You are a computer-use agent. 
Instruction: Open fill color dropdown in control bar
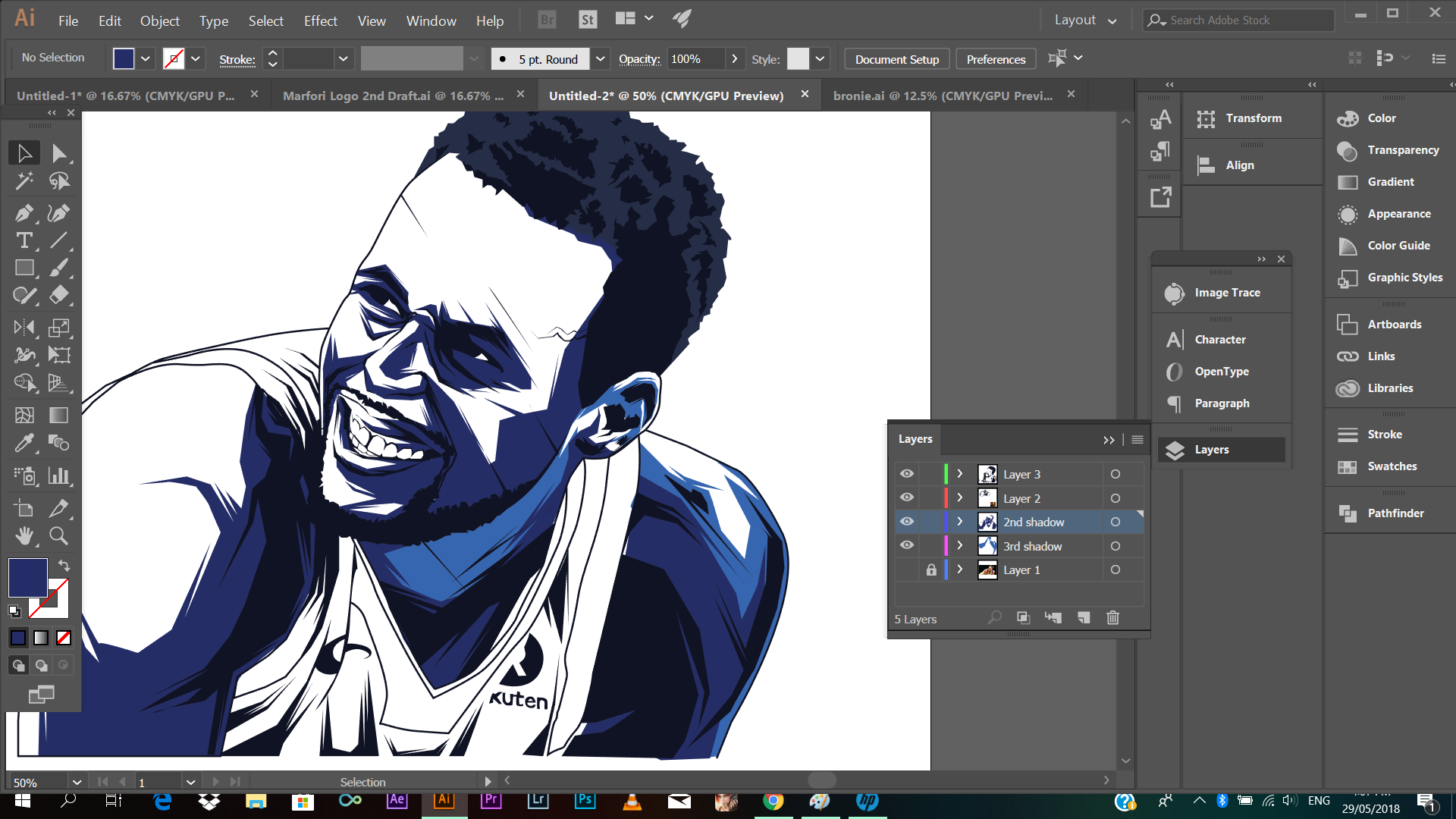pyautogui.click(x=146, y=58)
